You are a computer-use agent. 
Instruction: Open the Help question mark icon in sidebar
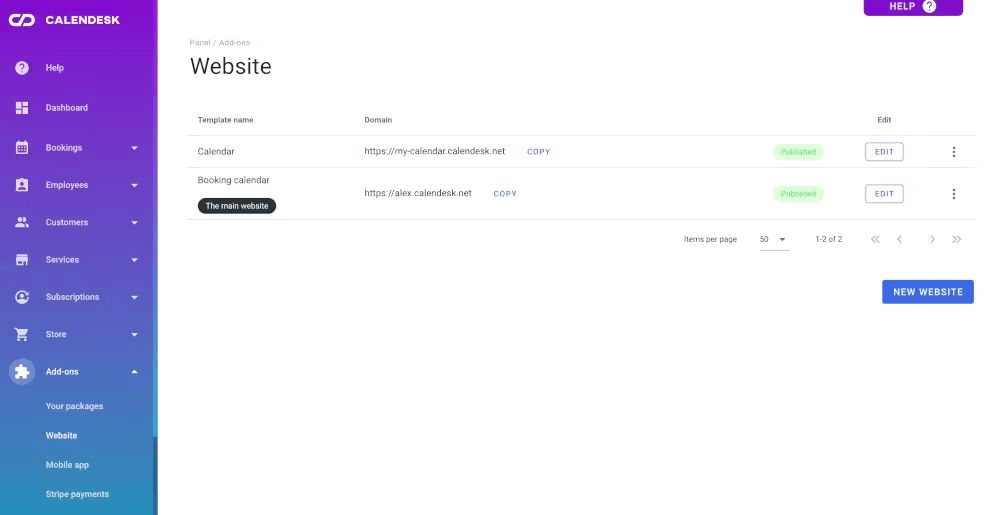[x=22, y=68]
